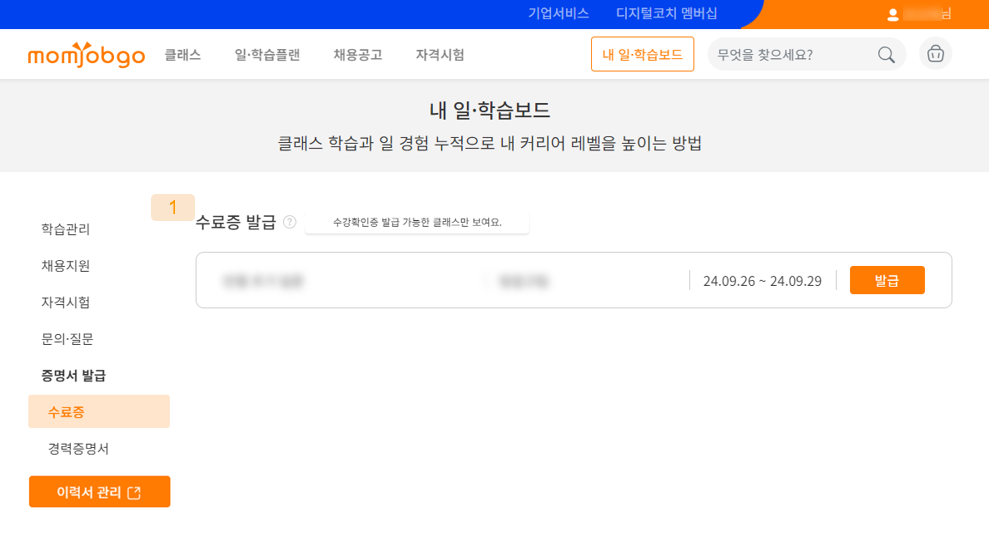Click the 기업서비스 link
Viewport: 989px width, 551px height.
click(558, 13)
